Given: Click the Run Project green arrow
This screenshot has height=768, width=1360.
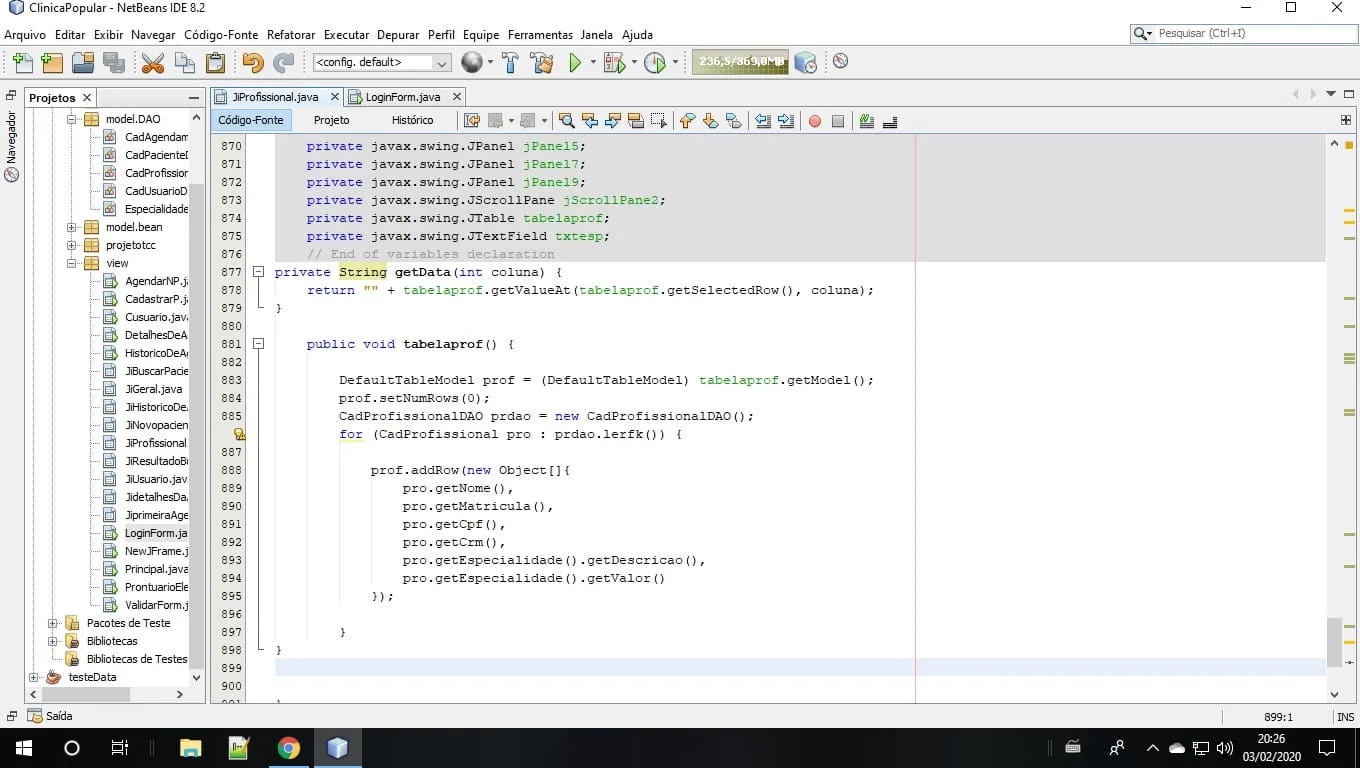Looking at the screenshot, I should point(575,63).
